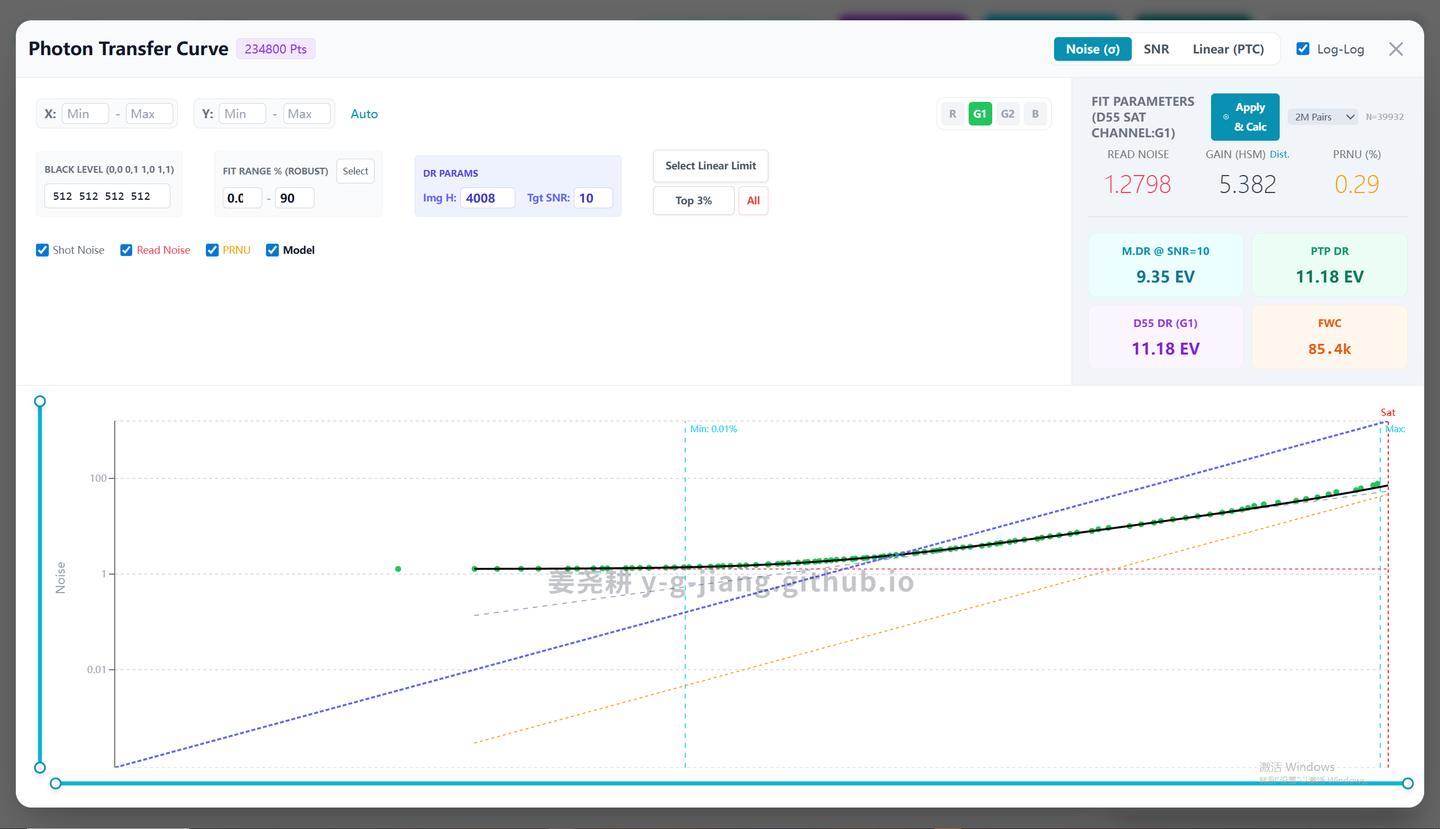
Task: Click the 234800 Pts badge
Action: point(276,49)
